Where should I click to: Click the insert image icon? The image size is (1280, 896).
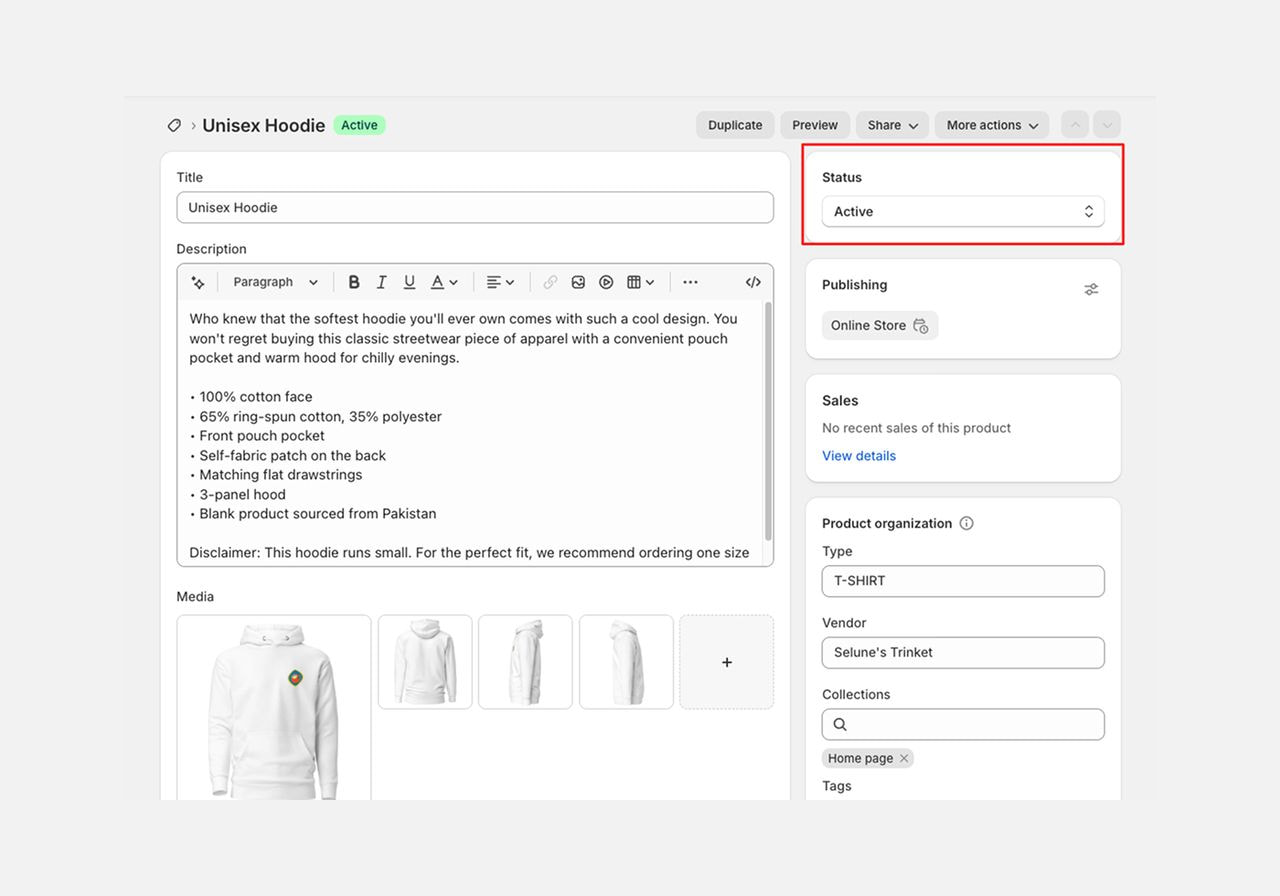578,283
